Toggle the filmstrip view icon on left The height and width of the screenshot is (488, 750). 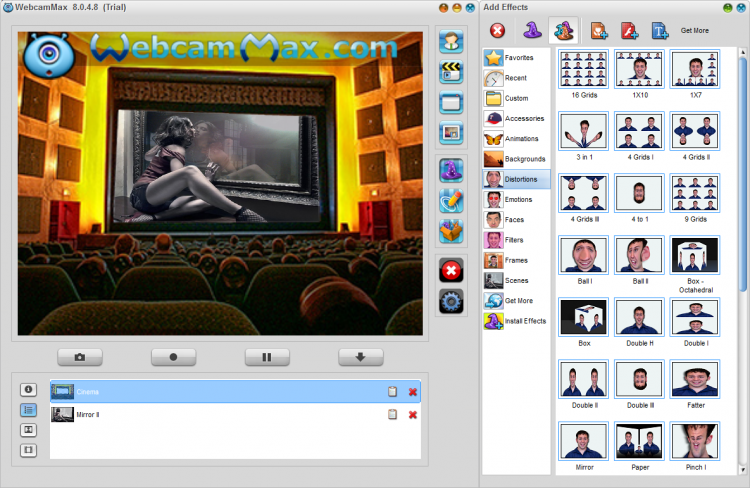28,450
